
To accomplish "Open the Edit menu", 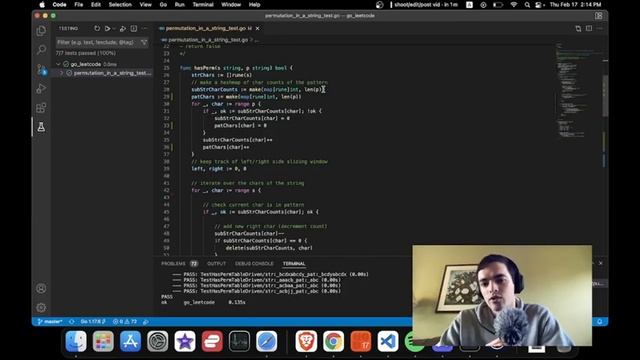I will (x=96, y=5).
